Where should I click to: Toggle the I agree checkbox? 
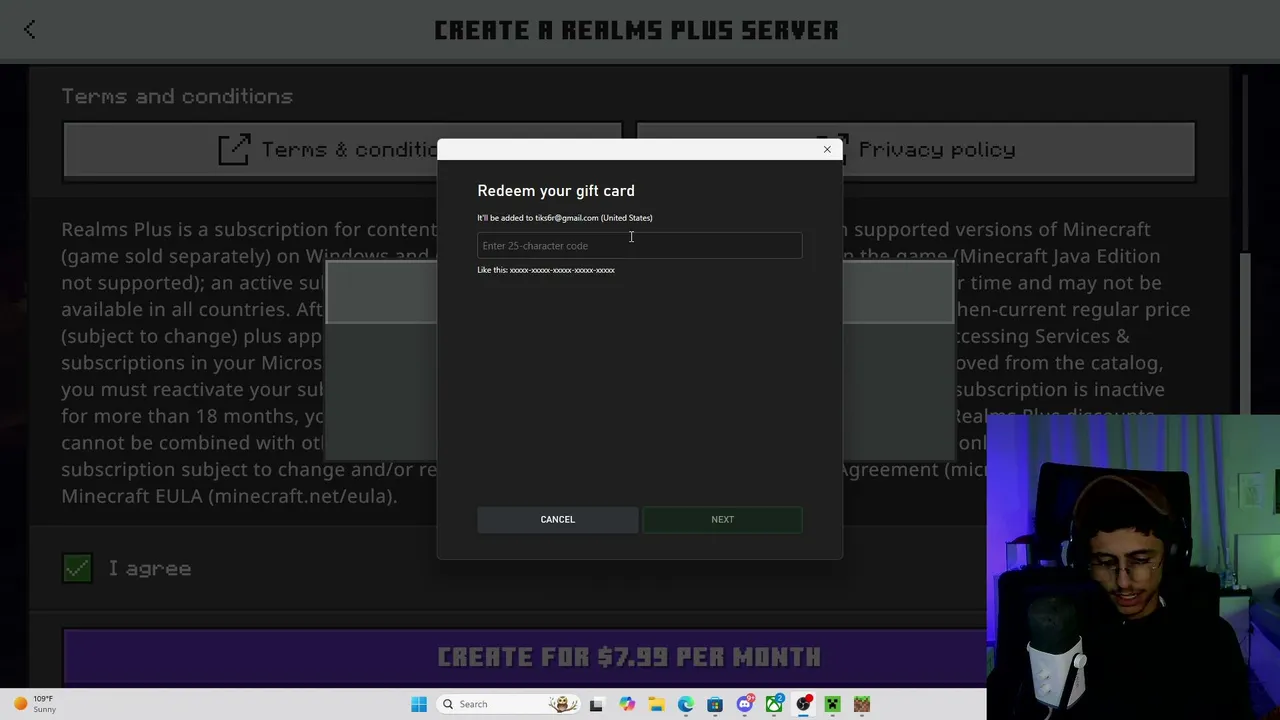coord(77,568)
